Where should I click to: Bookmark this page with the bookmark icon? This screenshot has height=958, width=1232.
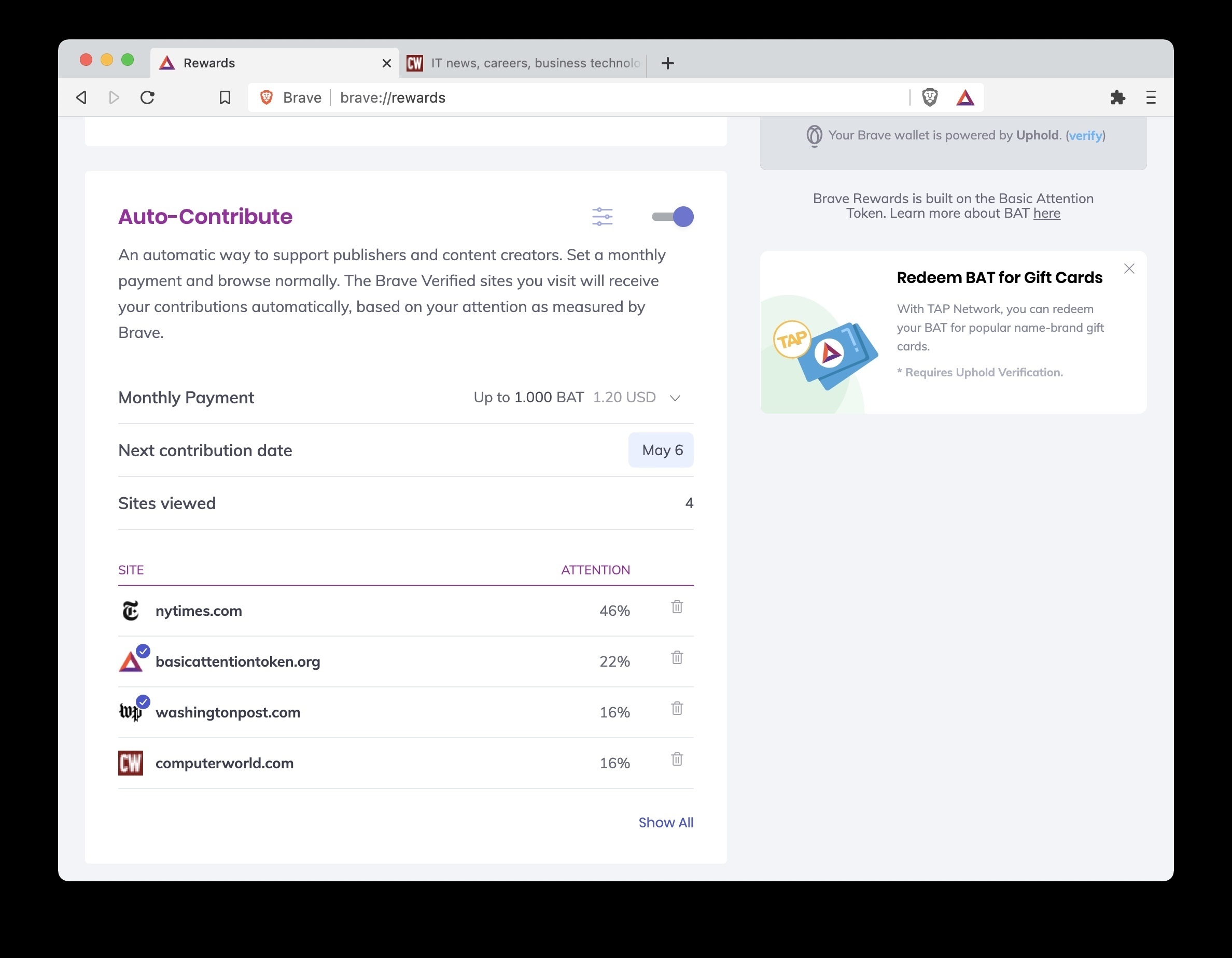(x=225, y=97)
